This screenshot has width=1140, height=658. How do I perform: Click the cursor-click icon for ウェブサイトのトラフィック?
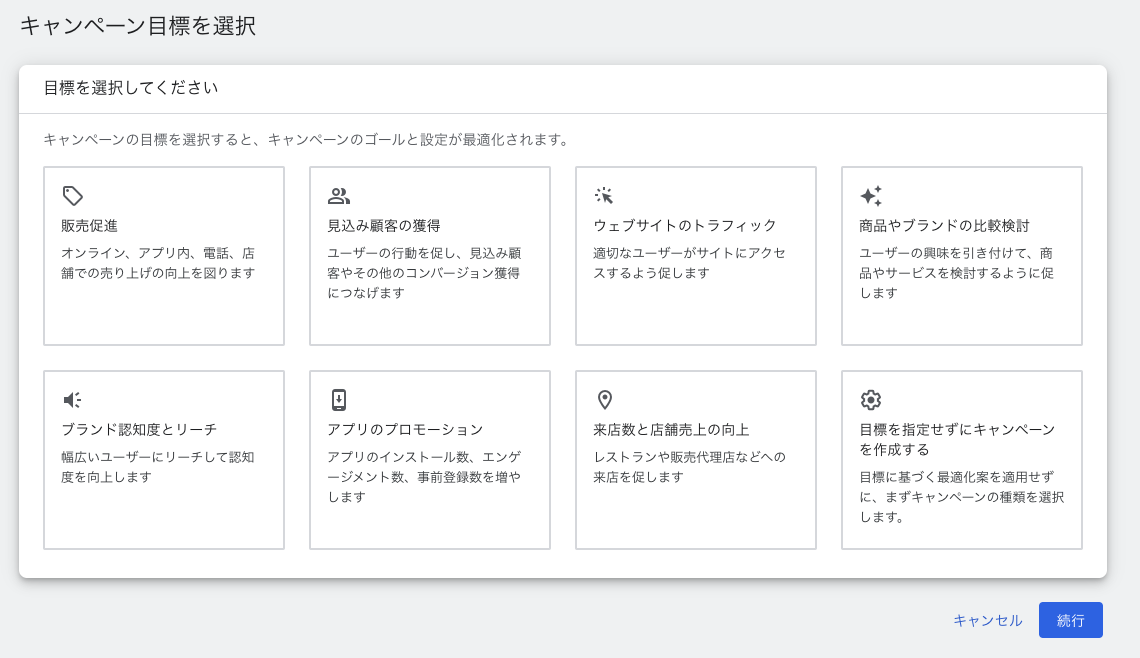click(604, 196)
